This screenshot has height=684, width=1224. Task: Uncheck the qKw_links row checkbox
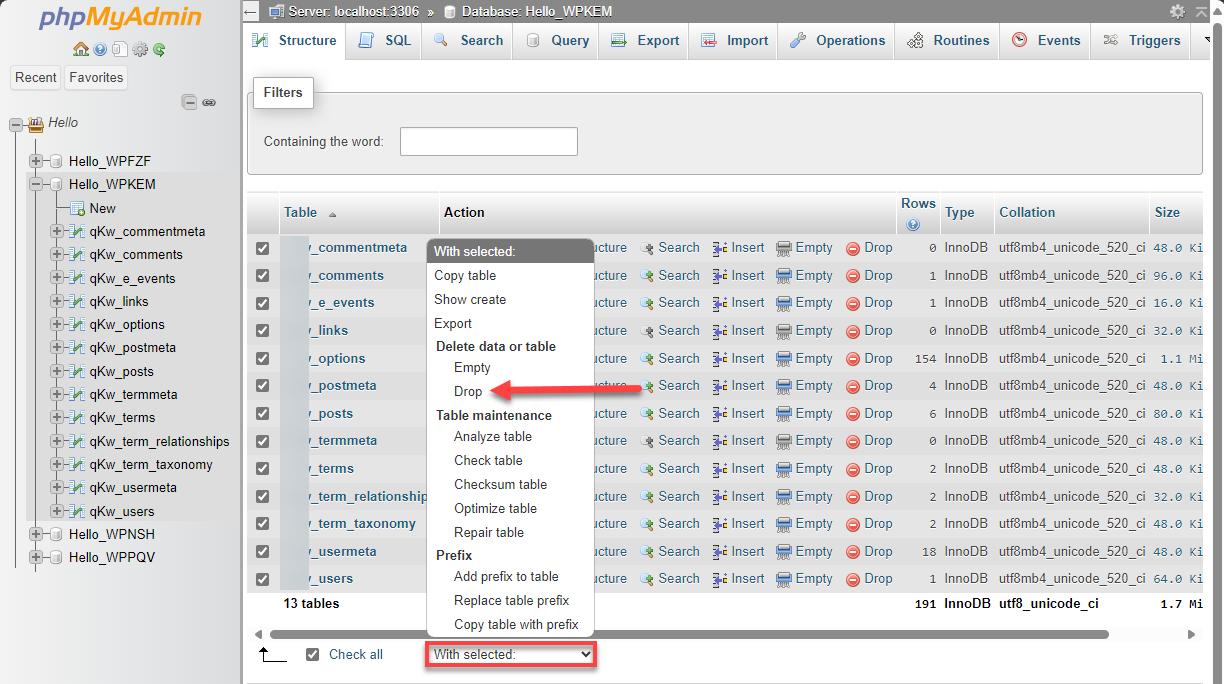pyautogui.click(x=262, y=330)
